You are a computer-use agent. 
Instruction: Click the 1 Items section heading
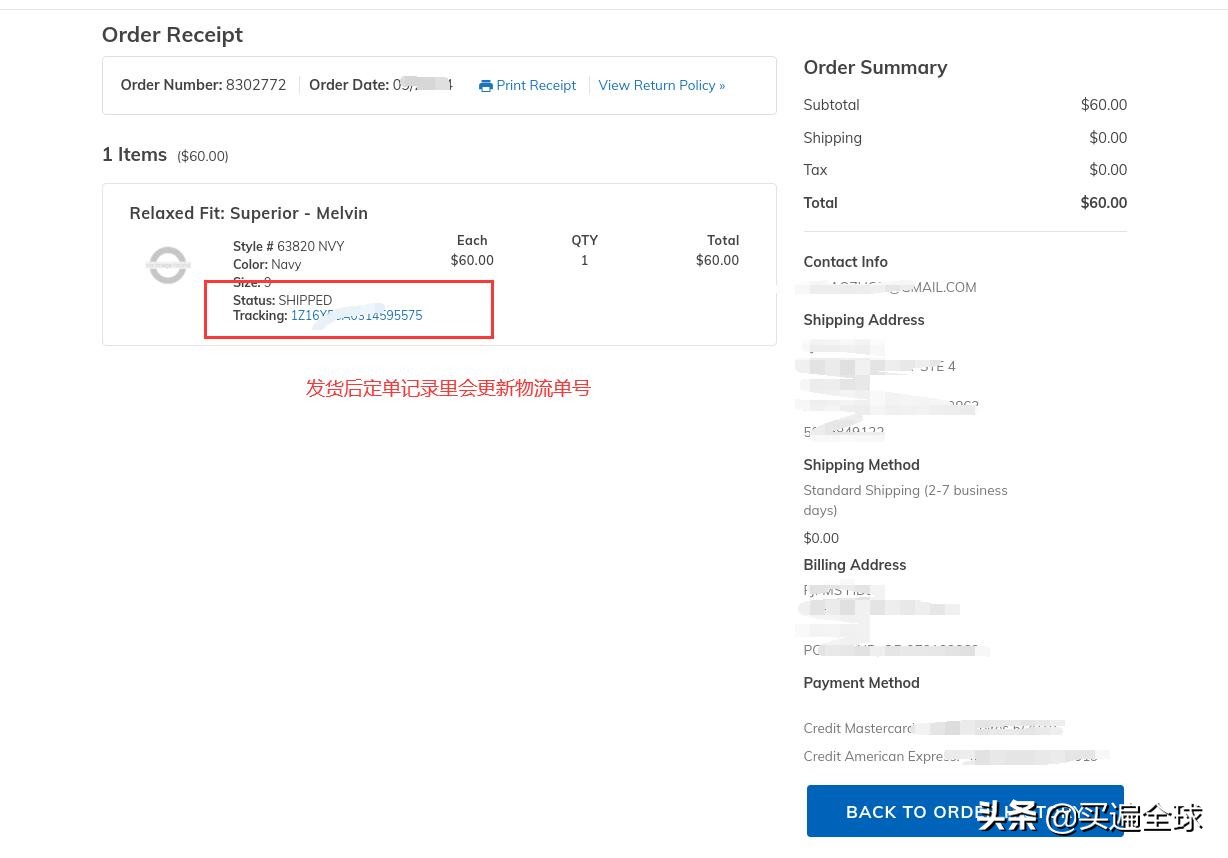pos(134,155)
